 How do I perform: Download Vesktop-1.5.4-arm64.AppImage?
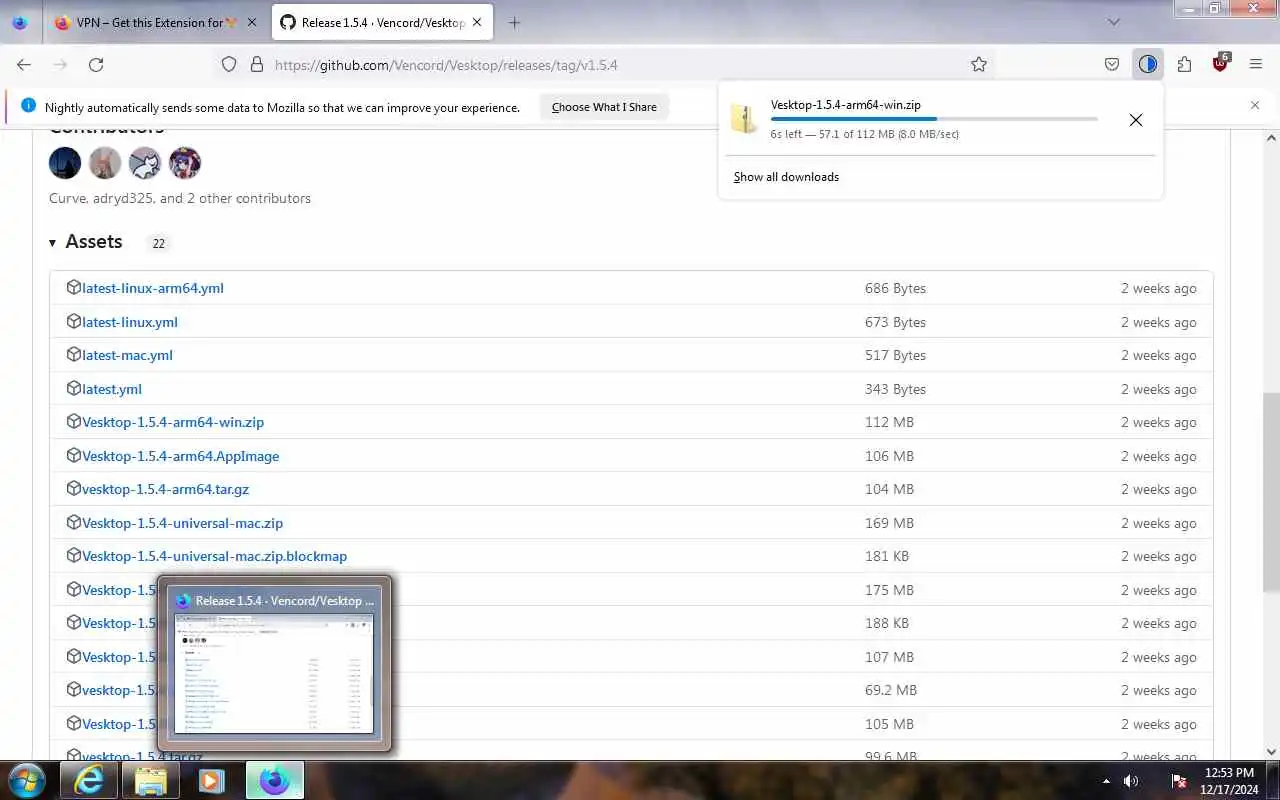click(181, 456)
